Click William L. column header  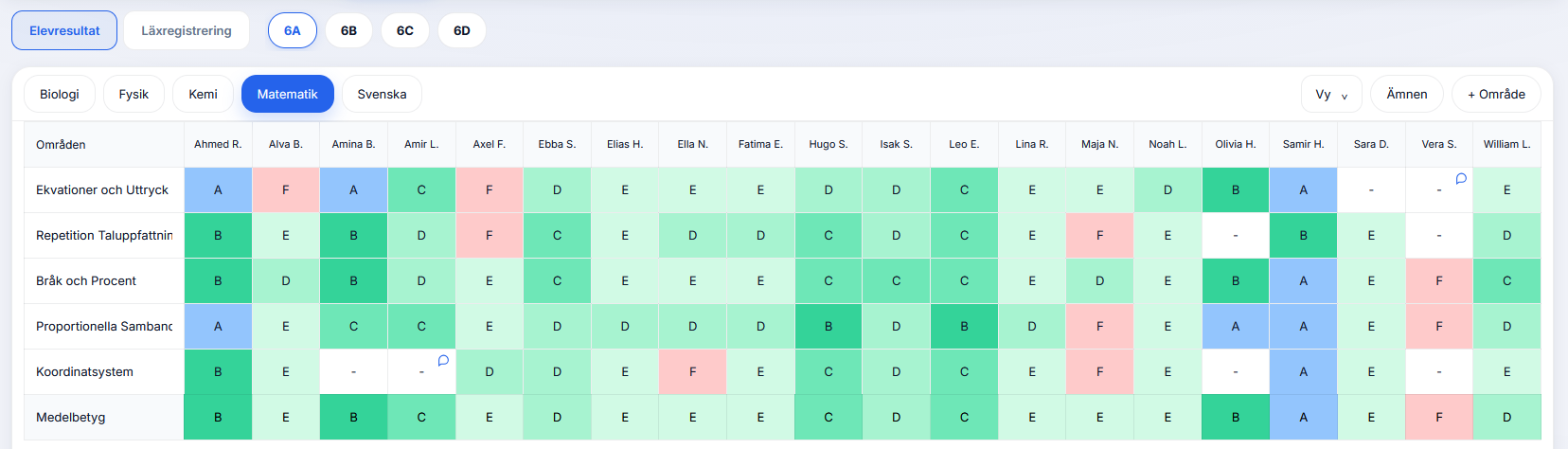click(1507, 144)
